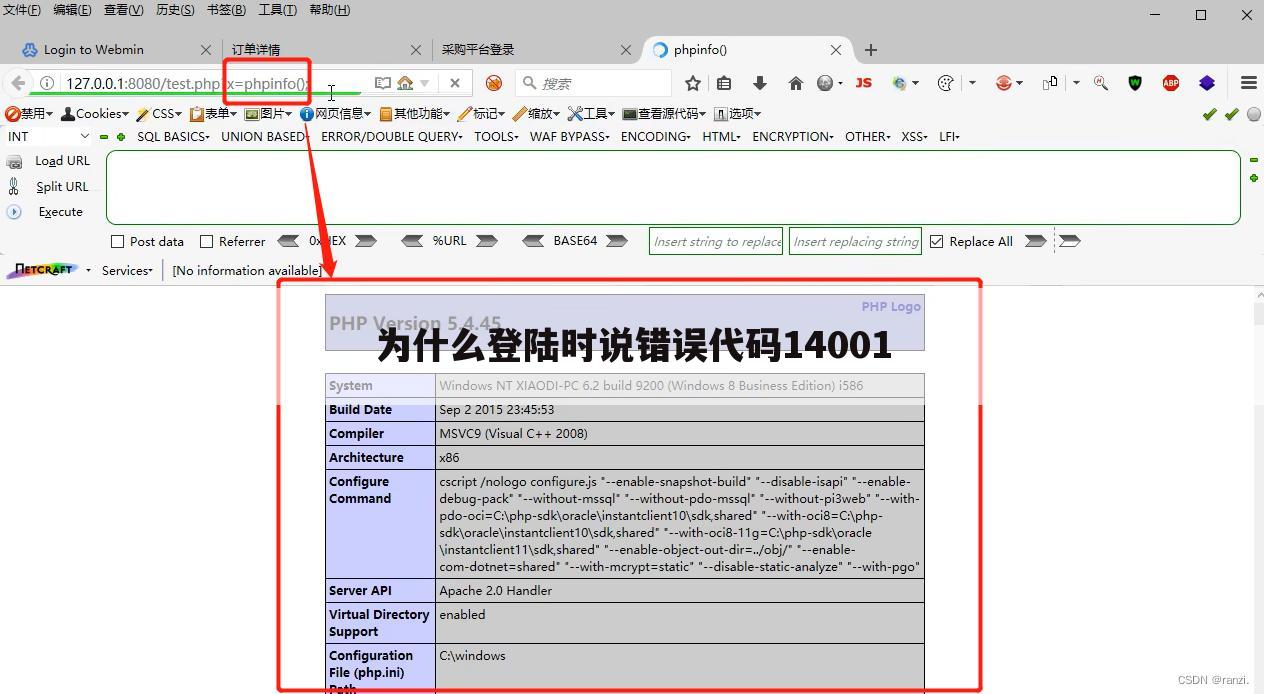
Task: Open the 文件(F) menu
Action: pos(22,10)
